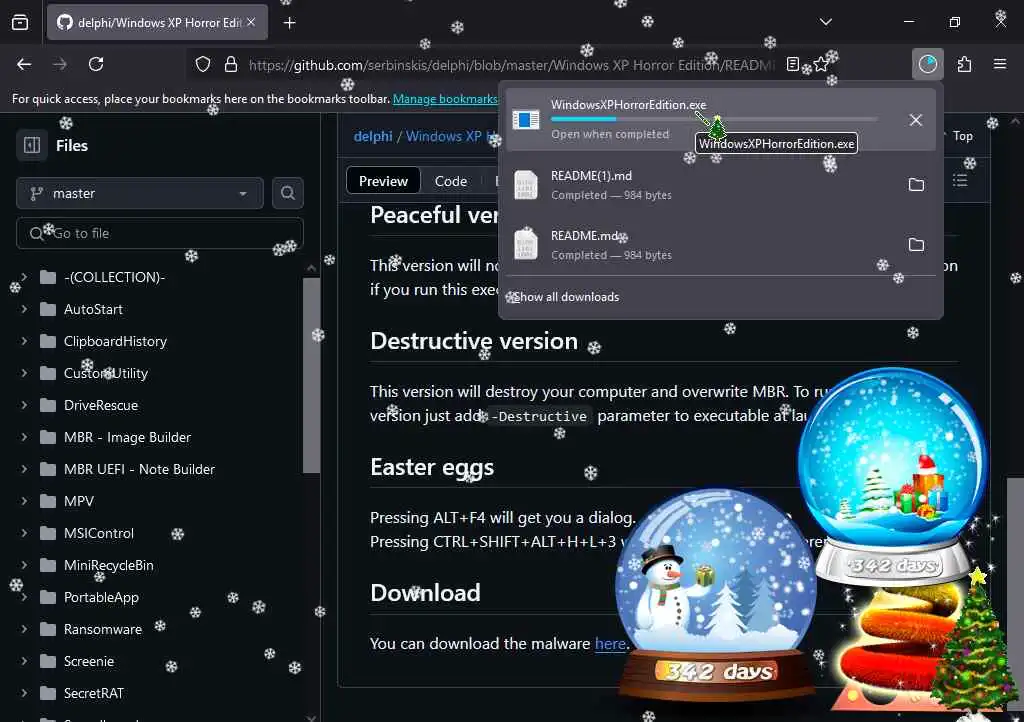1024x722 pixels.
Task: Show README(1).md in folder
Action: [x=916, y=185]
